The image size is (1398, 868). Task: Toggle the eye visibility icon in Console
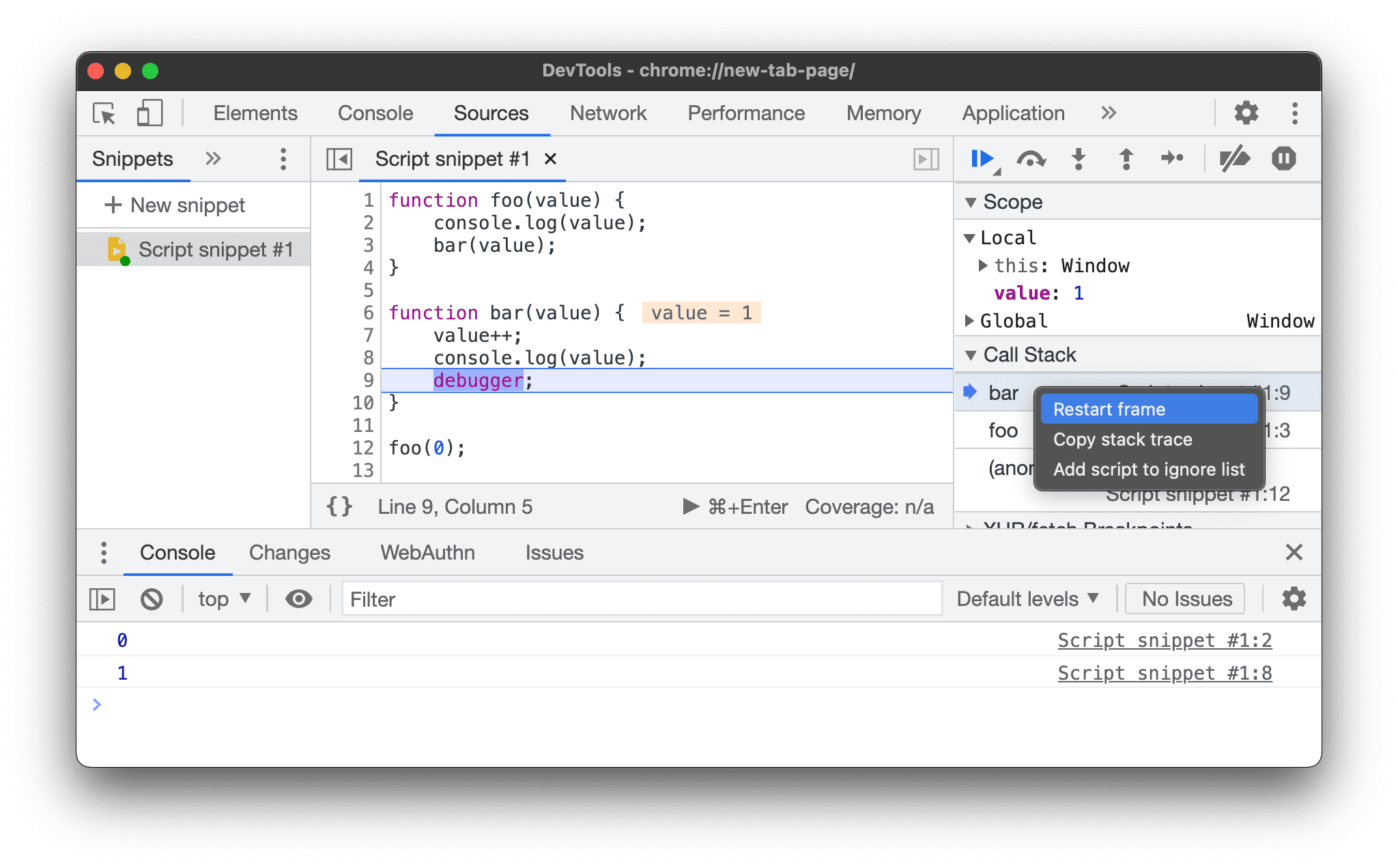point(298,598)
